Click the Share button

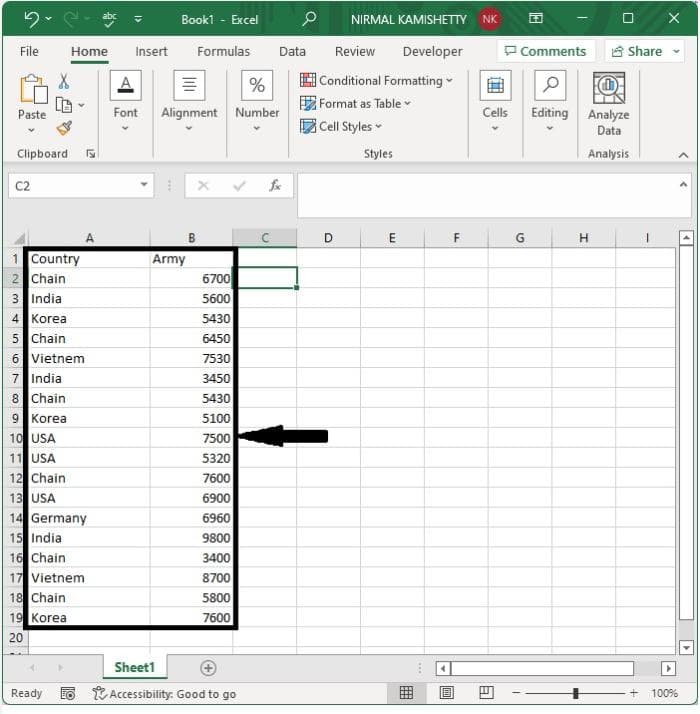637,51
